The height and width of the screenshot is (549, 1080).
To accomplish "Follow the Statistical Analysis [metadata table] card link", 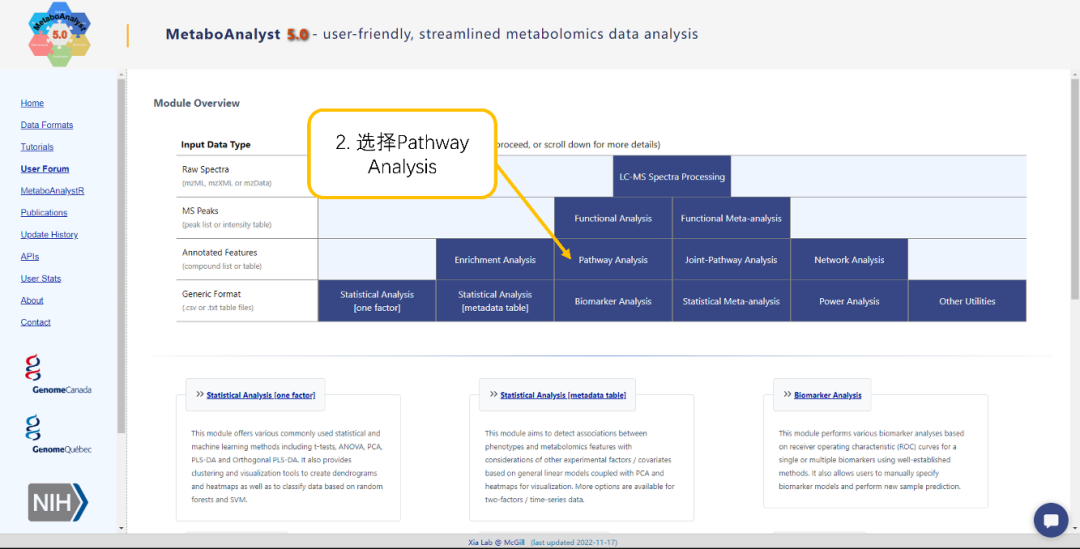I will coord(563,395).
